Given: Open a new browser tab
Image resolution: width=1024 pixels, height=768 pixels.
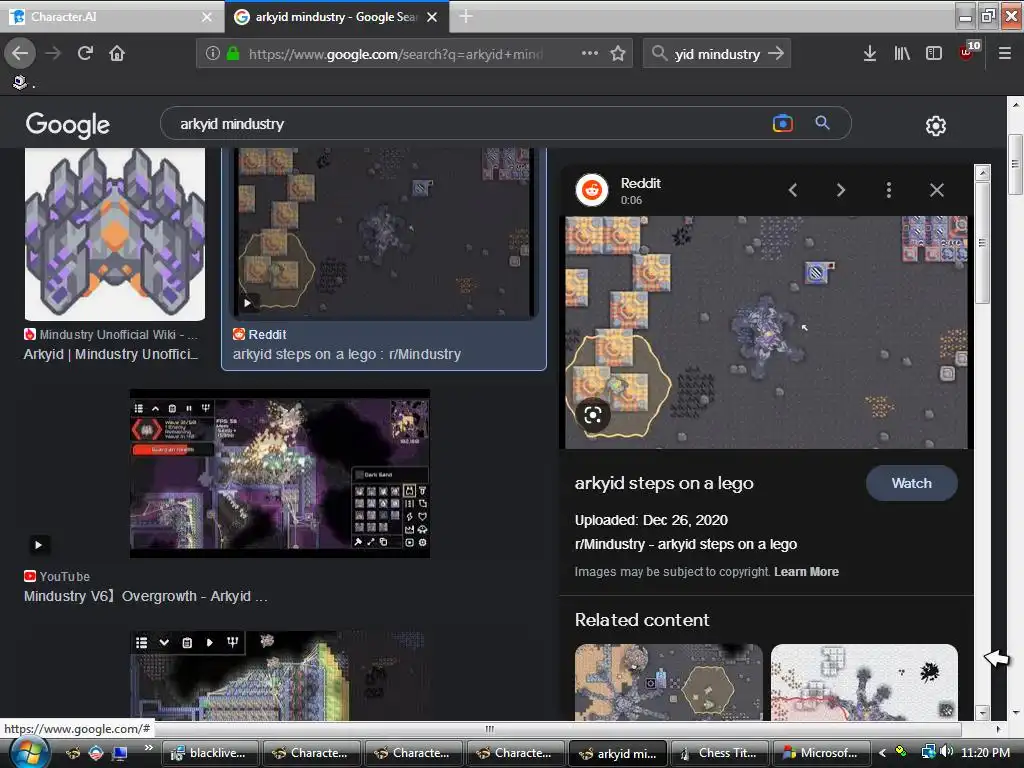Looking at the screenshot, I should pyautogui.click(x=466, y=16).
